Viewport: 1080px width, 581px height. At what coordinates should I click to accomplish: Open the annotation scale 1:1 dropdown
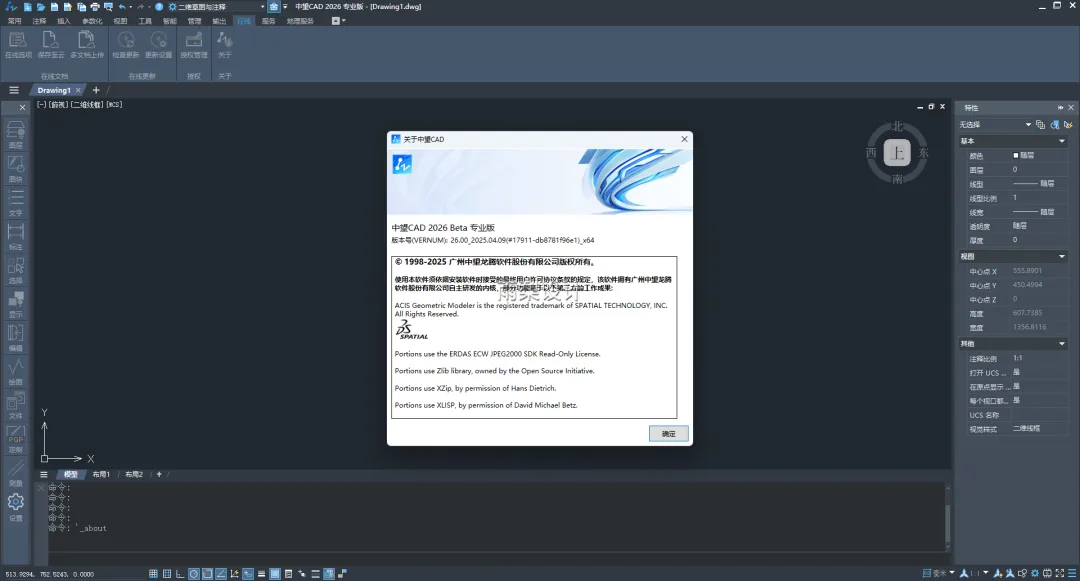click(986, 573)
